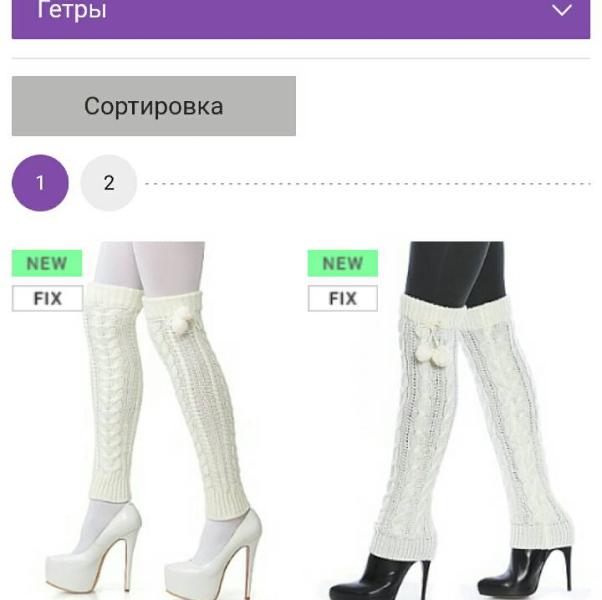Click the Гетры category title text
This screenshot has width=602, height=600.
click(x=71, y=10)
